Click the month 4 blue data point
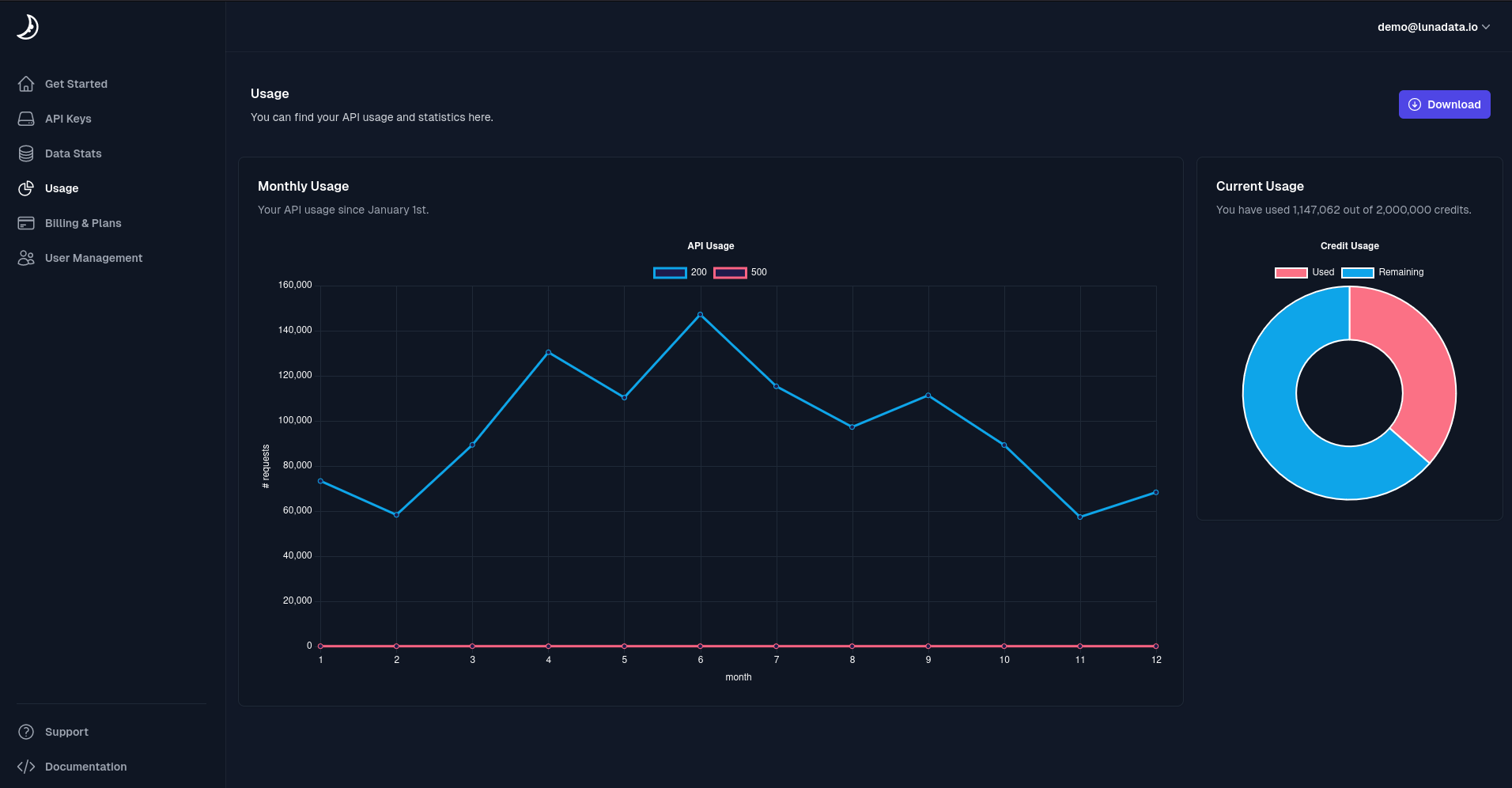Viewport: 1512px width, 788px height. tap(548, 353)
